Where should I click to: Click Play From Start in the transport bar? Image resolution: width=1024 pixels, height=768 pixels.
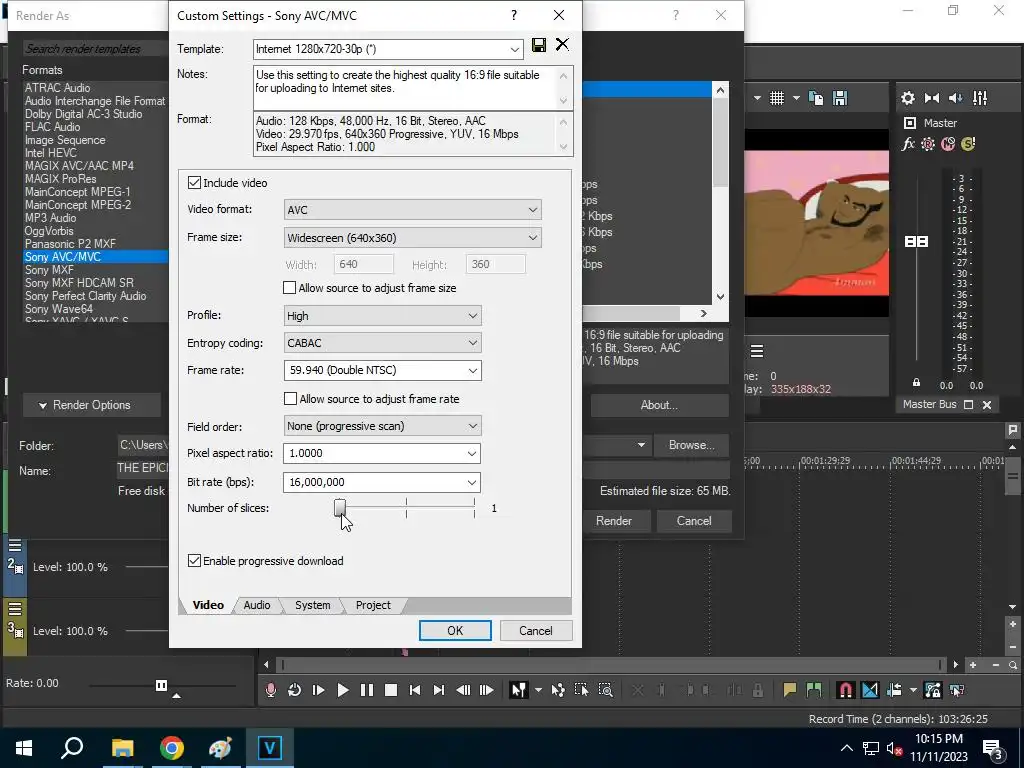point(319,690)
